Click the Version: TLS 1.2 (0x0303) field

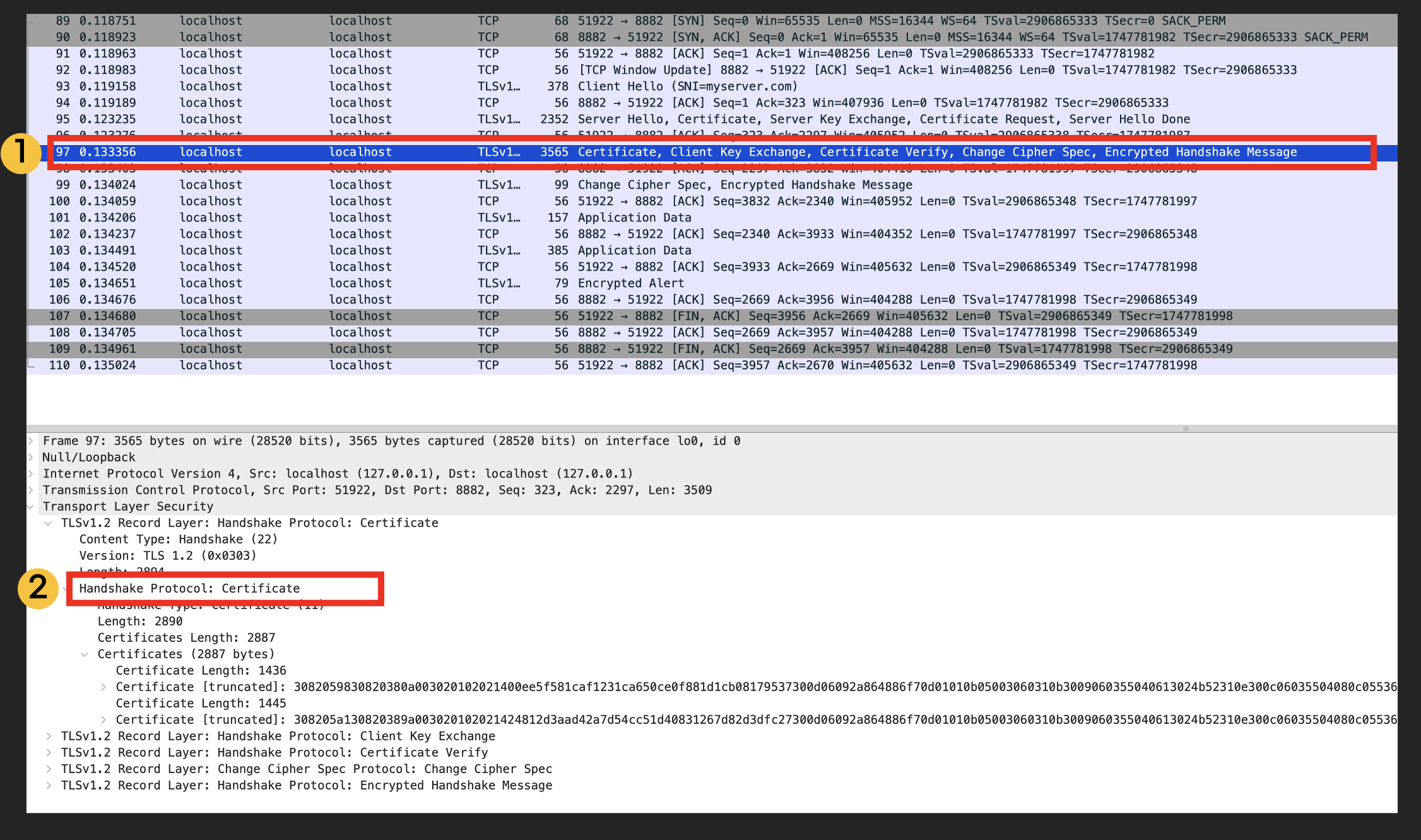pyautogui.click(x=168, y=556)
